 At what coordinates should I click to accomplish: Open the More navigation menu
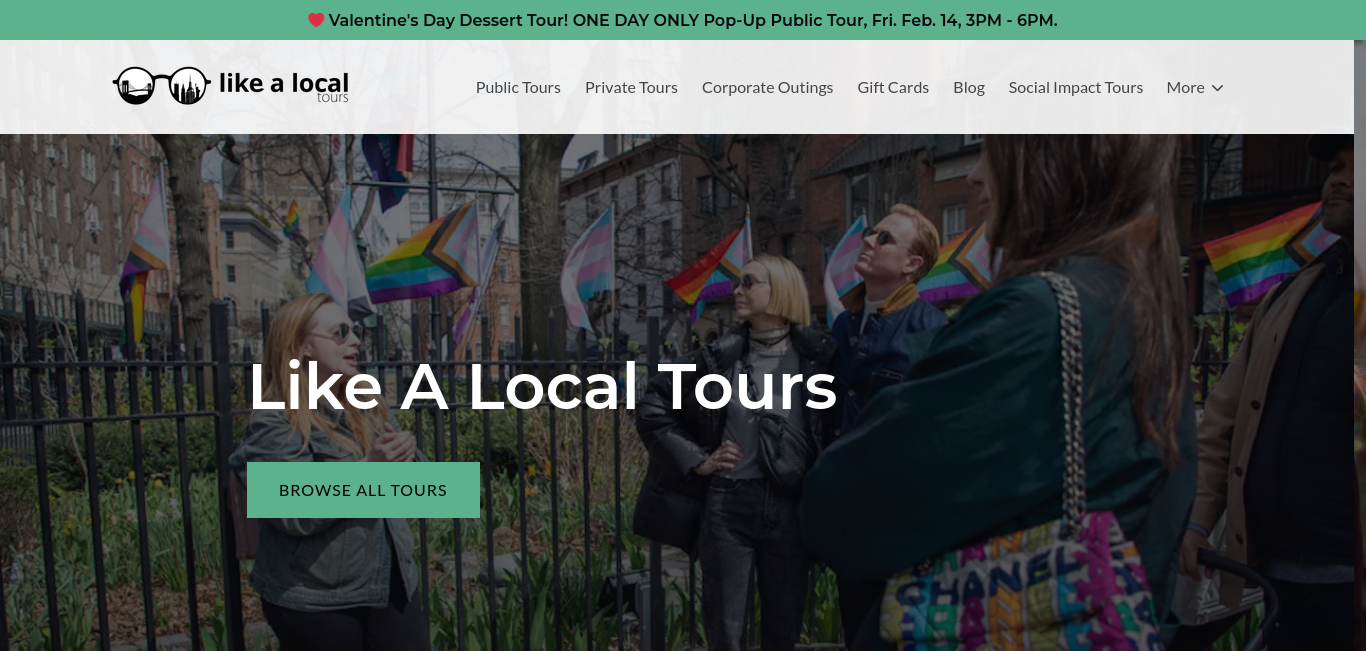coord(1194,88)
